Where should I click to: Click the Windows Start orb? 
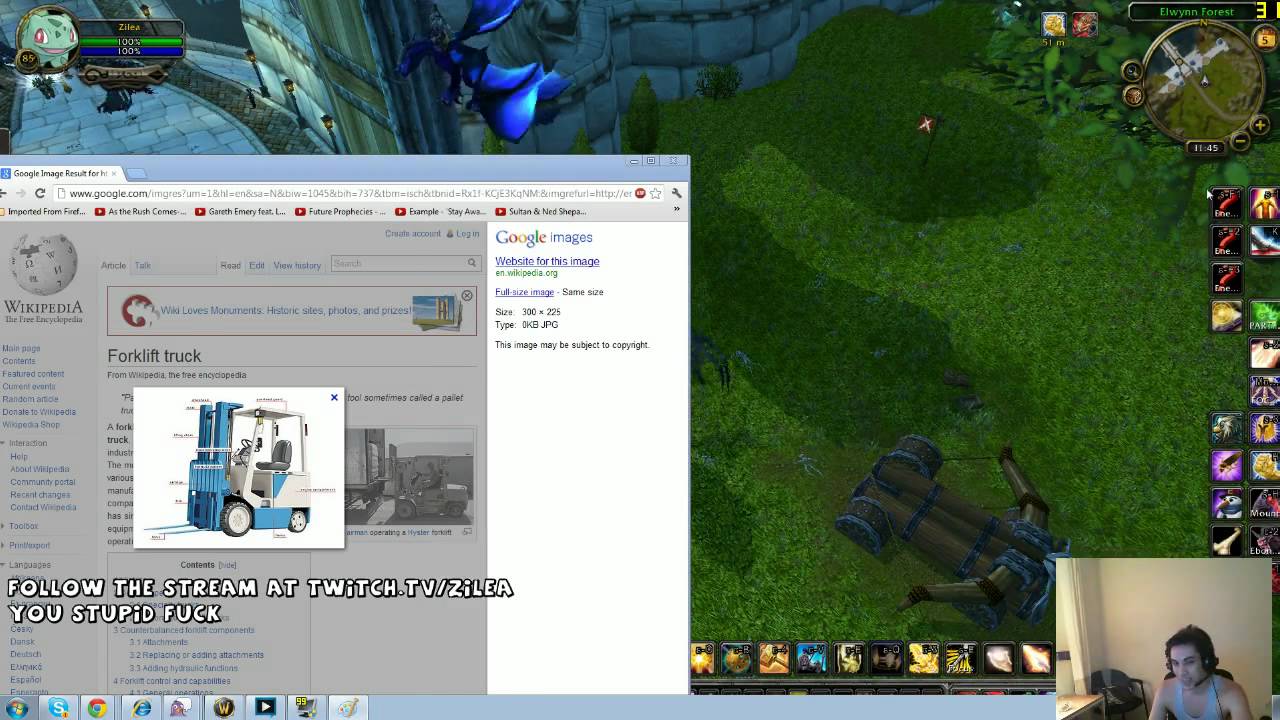point(17,708)
